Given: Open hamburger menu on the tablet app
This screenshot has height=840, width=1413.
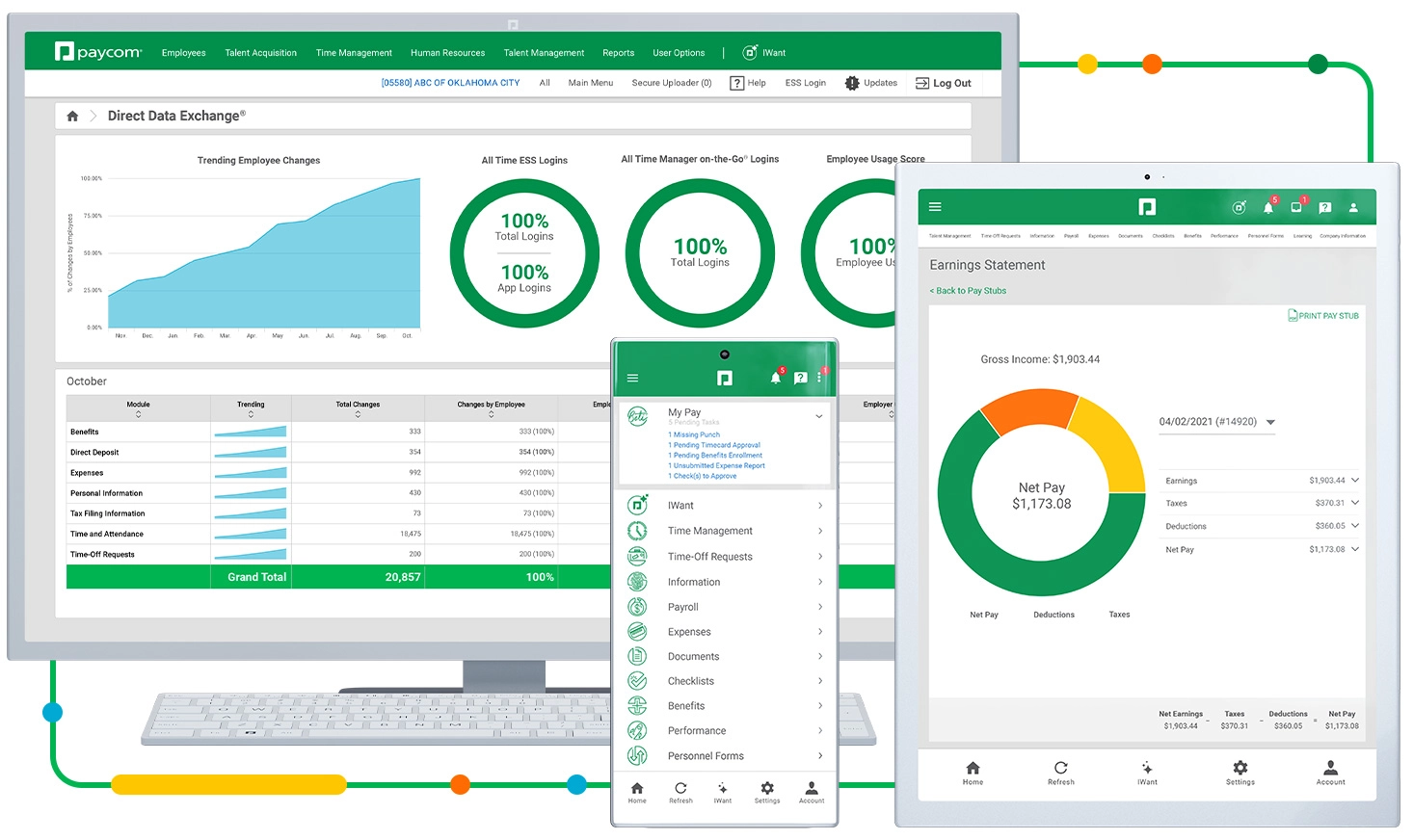Looking at the screenshot, I should click(x=935, y=207).
